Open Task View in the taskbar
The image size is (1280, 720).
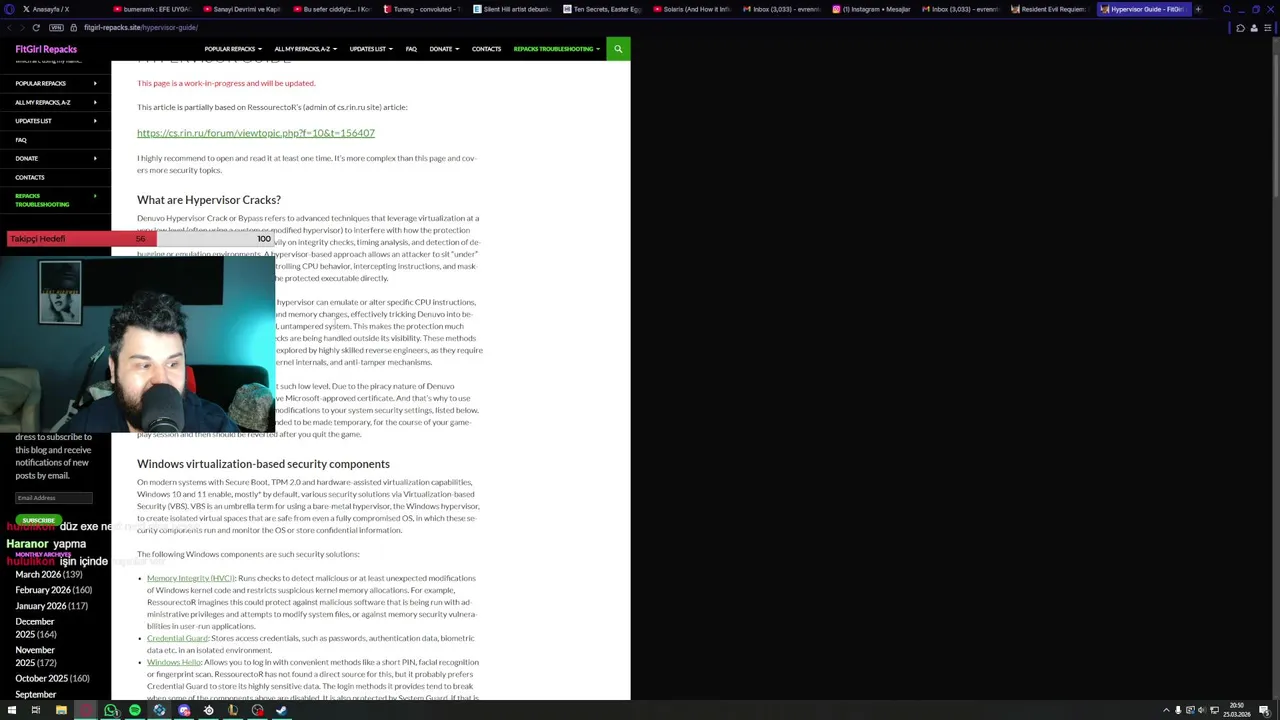[35, 710]
